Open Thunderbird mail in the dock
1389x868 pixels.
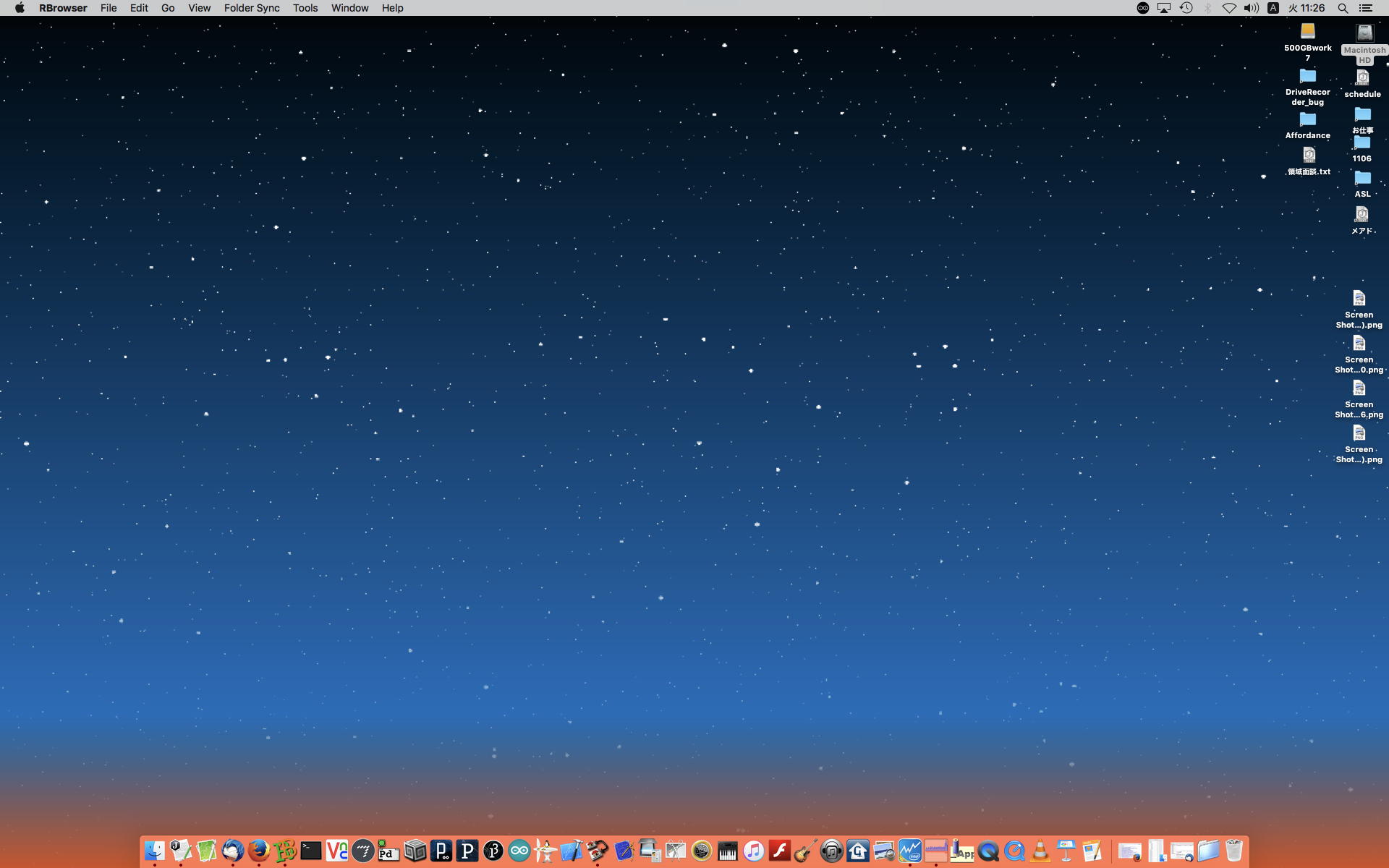pos(232,851)
